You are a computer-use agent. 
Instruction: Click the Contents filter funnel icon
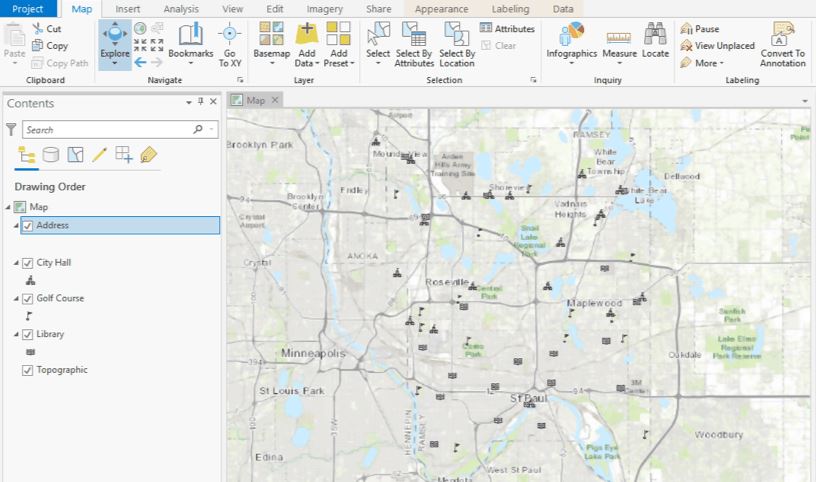[11, 130]
